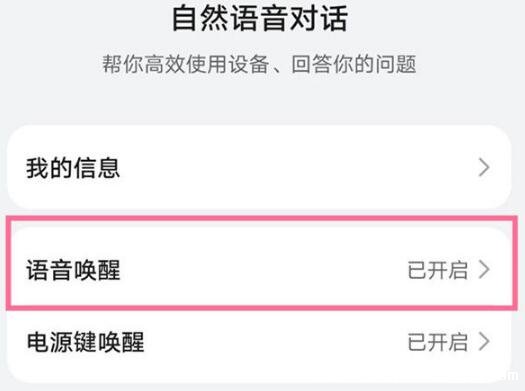The width and height of the screenshot is (525, 391).
Task: Click the 自然语音对话 page title
Action: [x=260, y=19]
